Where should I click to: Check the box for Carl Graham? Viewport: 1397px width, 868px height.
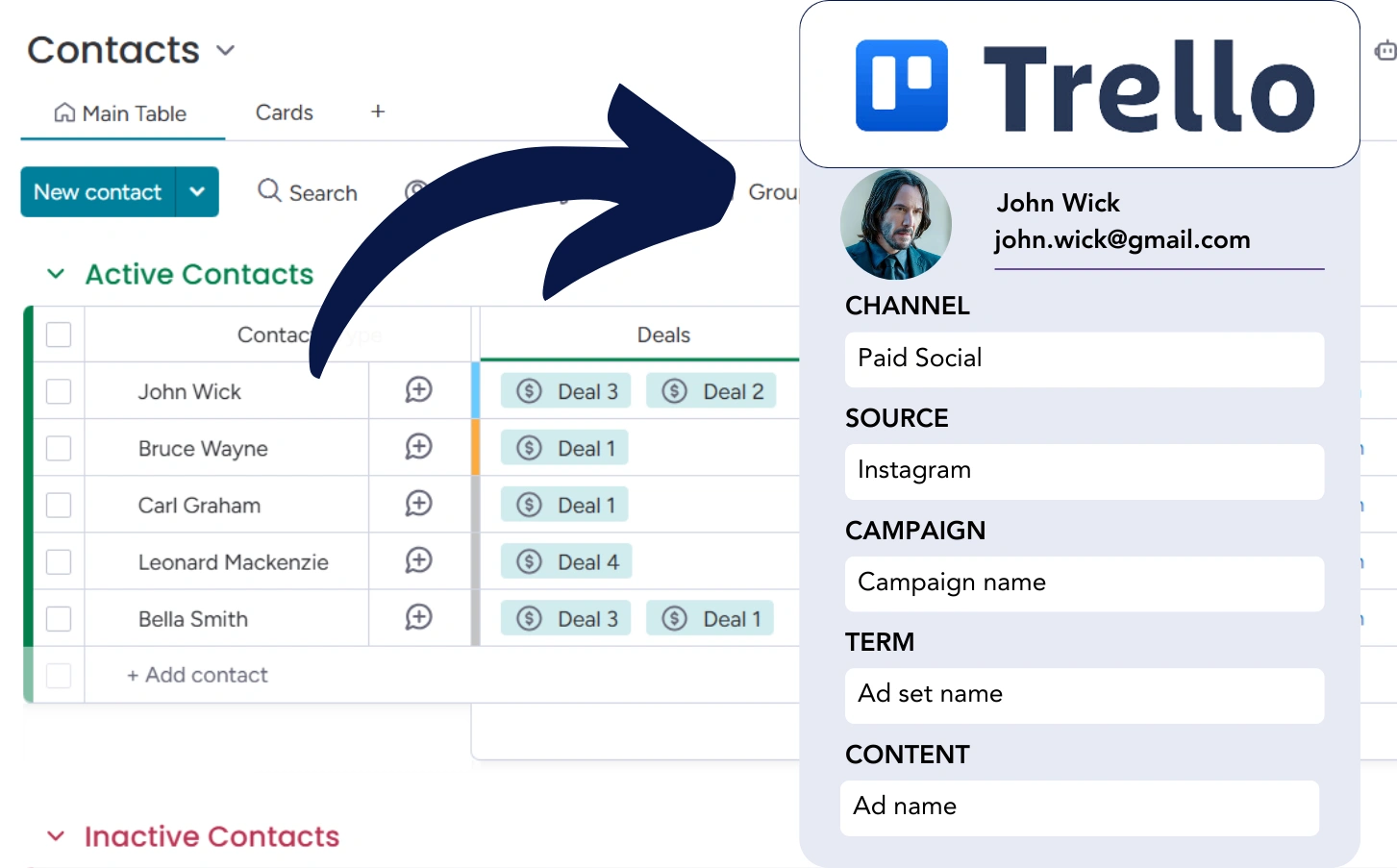click(x=59, y=505)
